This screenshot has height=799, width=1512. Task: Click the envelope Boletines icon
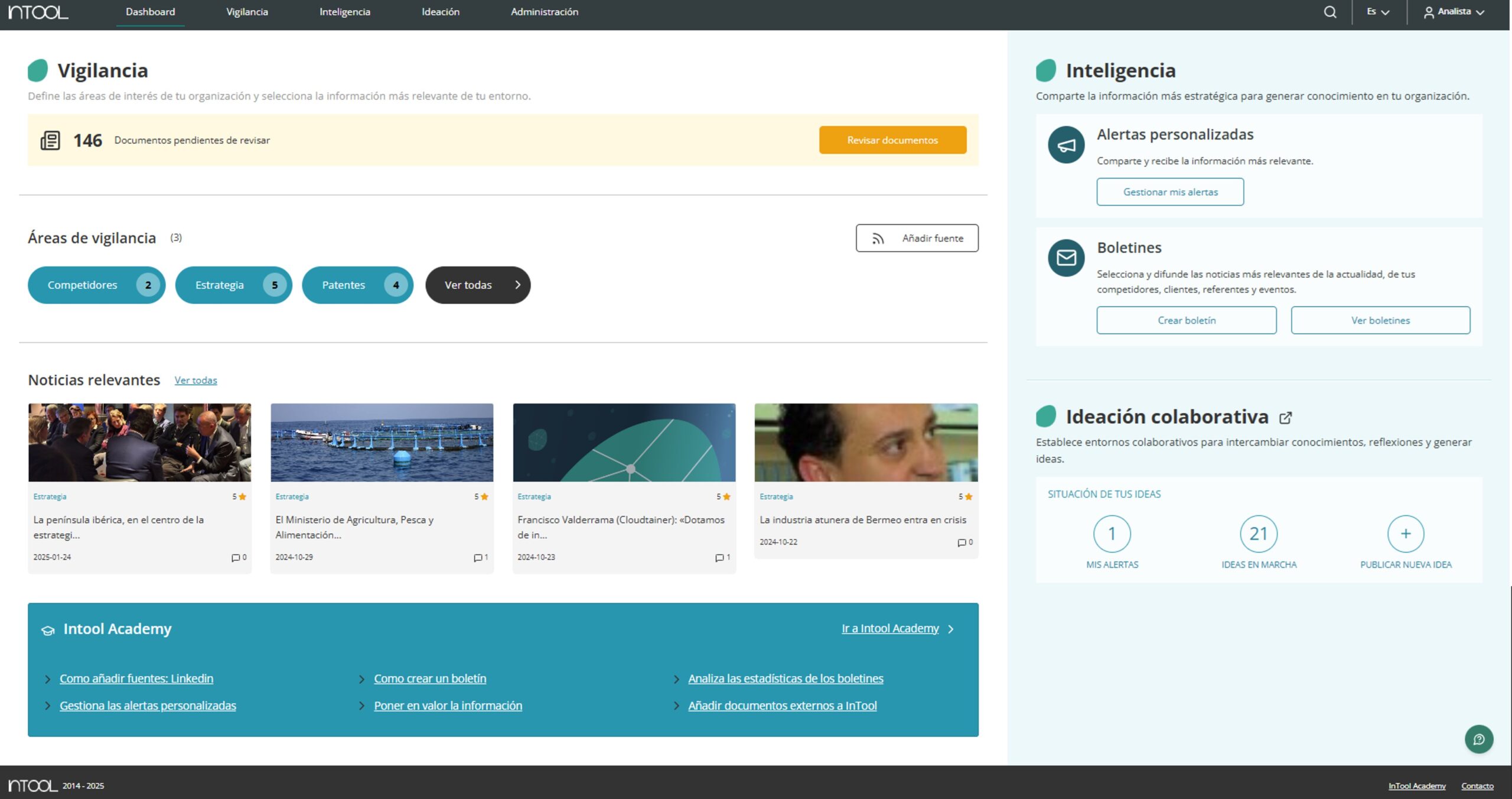(x=1066, y=258)
